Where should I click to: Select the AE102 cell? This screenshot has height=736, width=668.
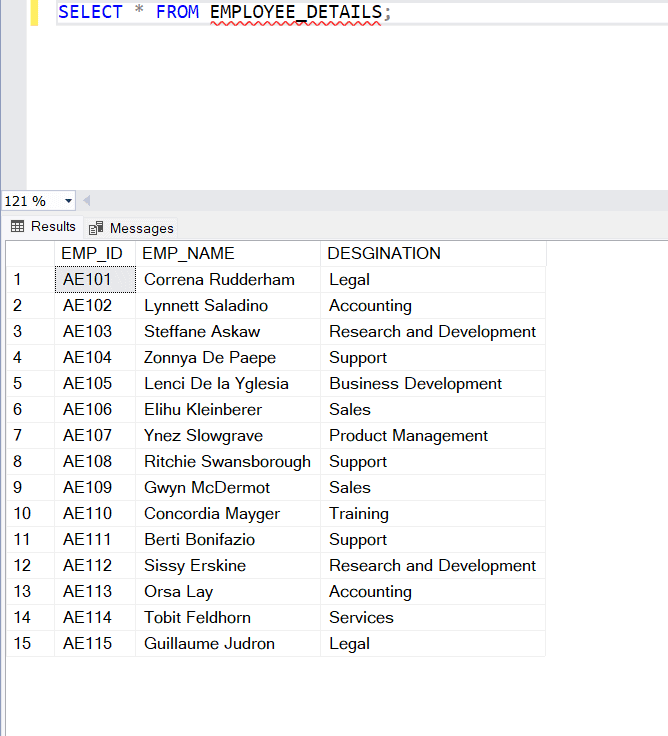coord(95,306)
